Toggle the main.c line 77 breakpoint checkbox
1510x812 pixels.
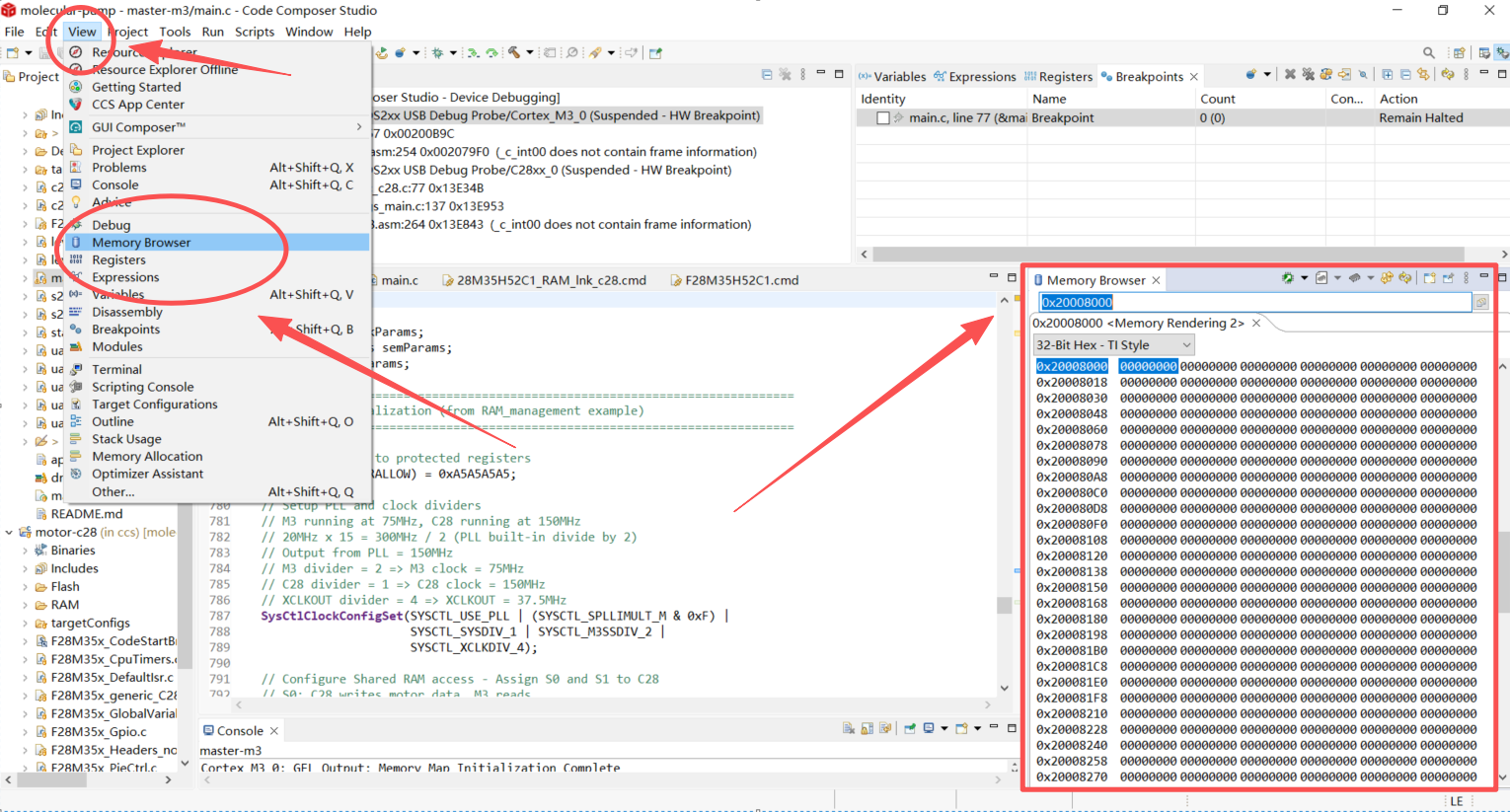pos(883,118)
